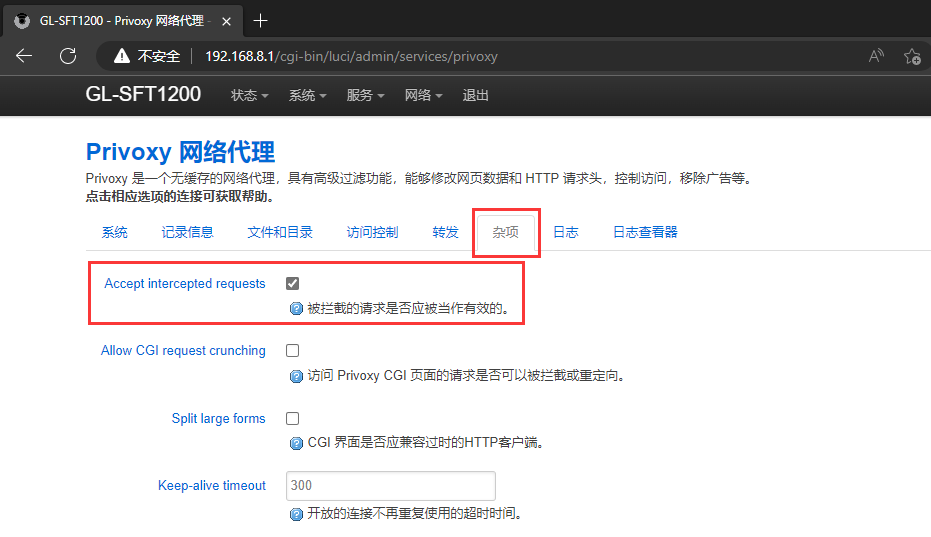
Task: Enable Split large forms checkbox
Action: [x=292, y=418]
